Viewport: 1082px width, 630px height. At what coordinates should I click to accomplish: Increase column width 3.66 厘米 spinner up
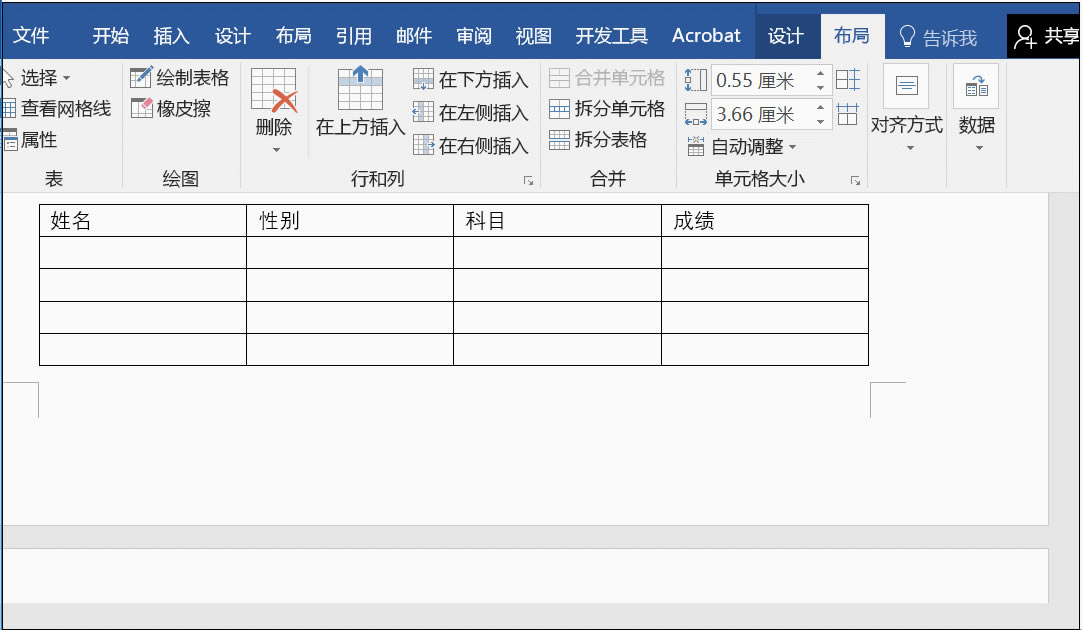coord(820,107)
